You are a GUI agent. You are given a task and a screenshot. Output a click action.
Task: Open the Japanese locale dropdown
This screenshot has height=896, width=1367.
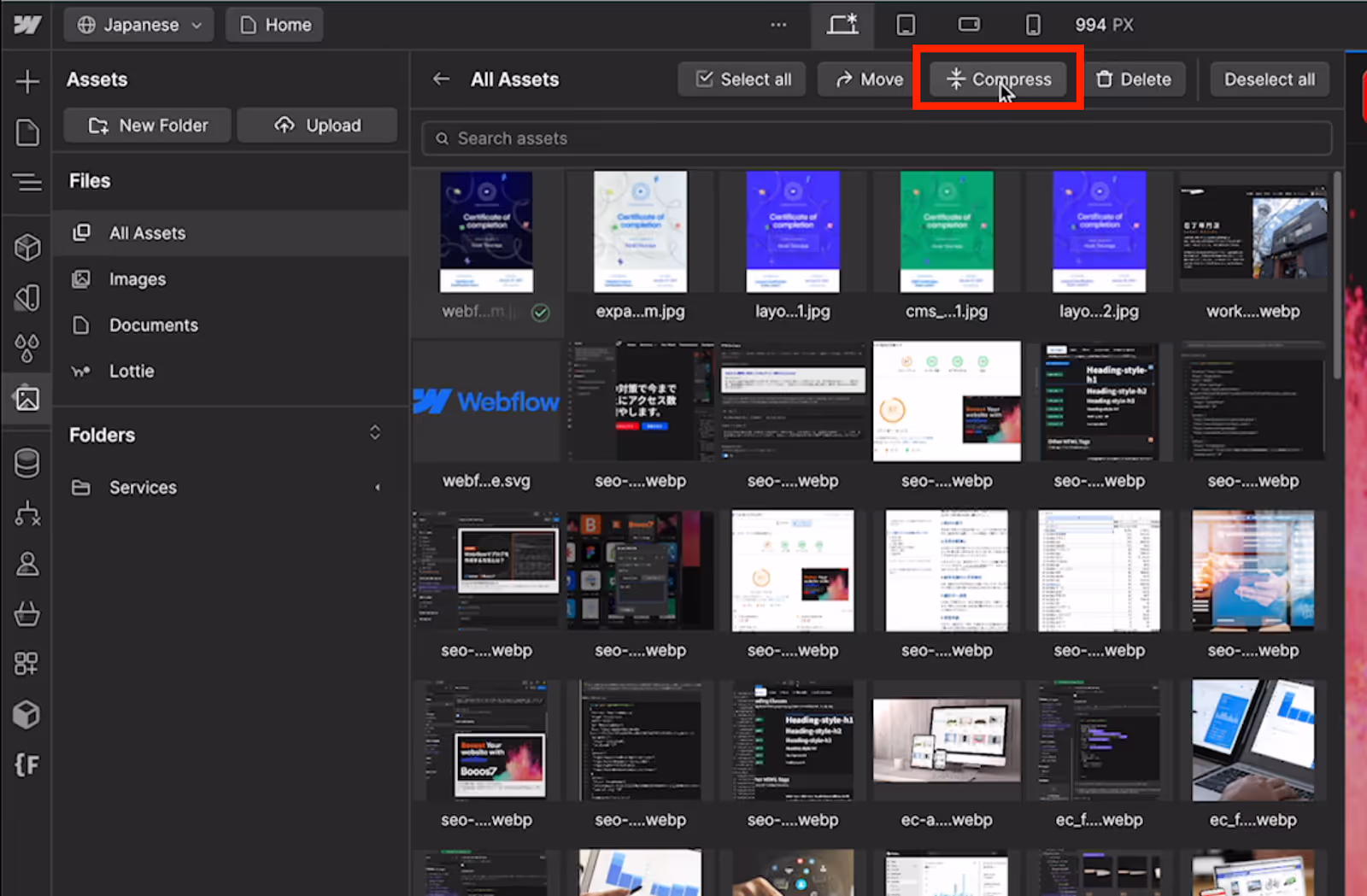[140, 25]
